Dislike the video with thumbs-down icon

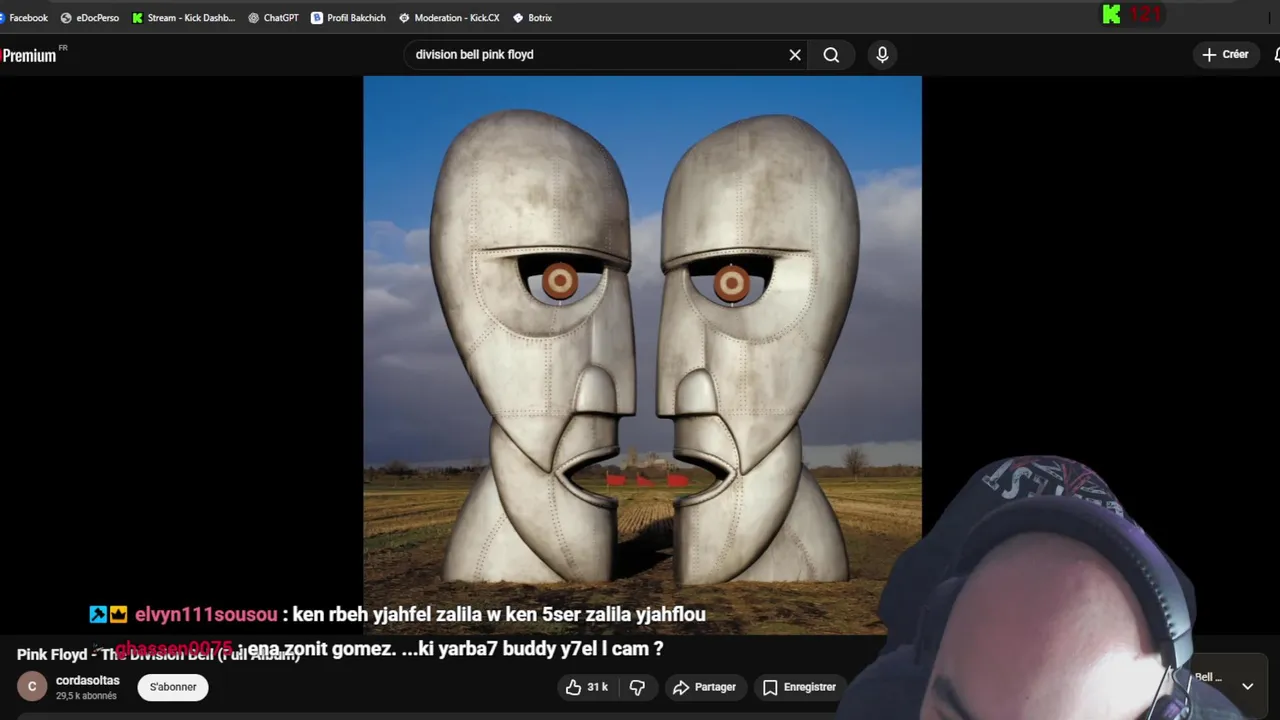[637, 687]
